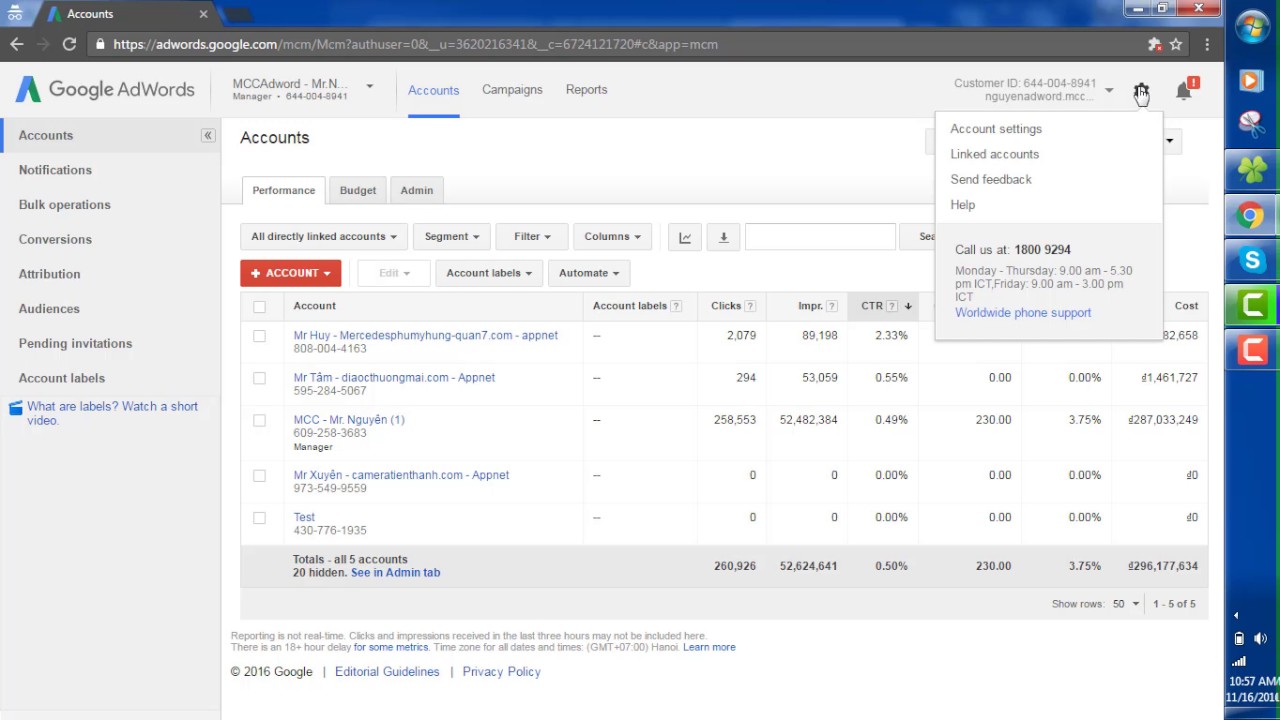This screenshot has width=1280, height=720.
Task: Click the Google AdWords logo
Action: point(105,89)
